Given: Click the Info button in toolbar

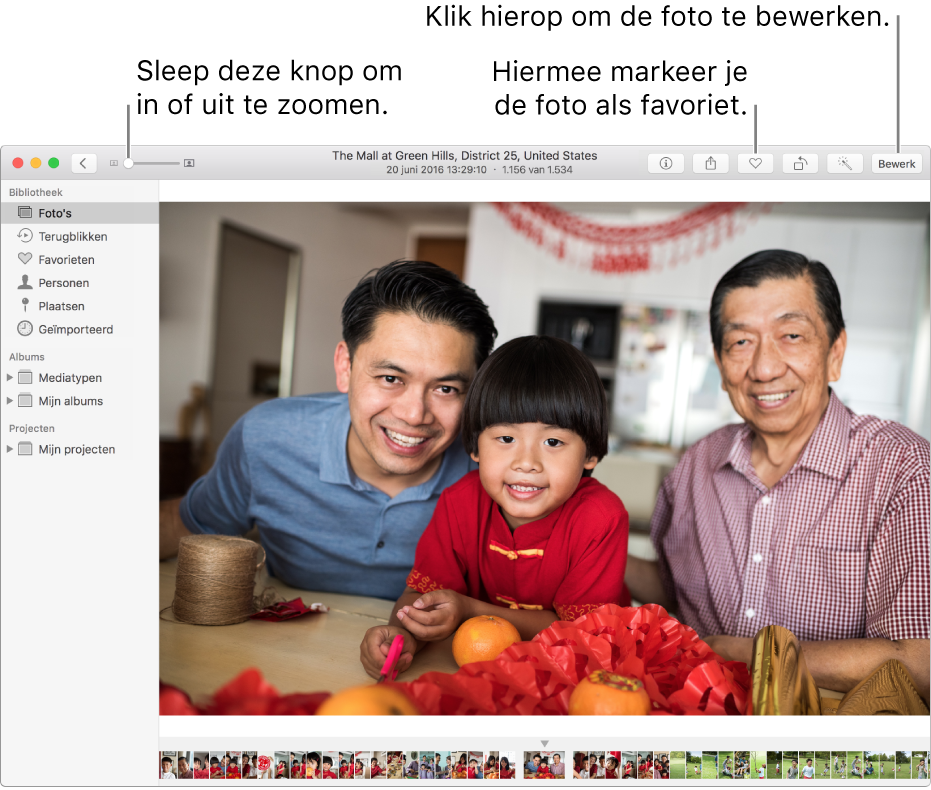Looking at the screenshot, I should coord(665,164).
